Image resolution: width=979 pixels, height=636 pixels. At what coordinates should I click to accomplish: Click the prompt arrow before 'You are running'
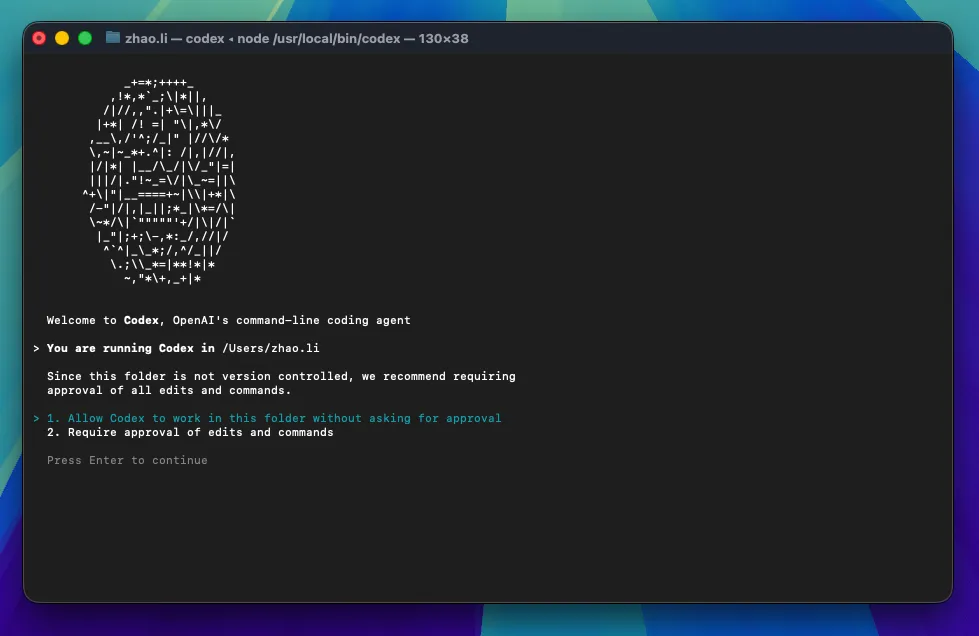[36, 348]
